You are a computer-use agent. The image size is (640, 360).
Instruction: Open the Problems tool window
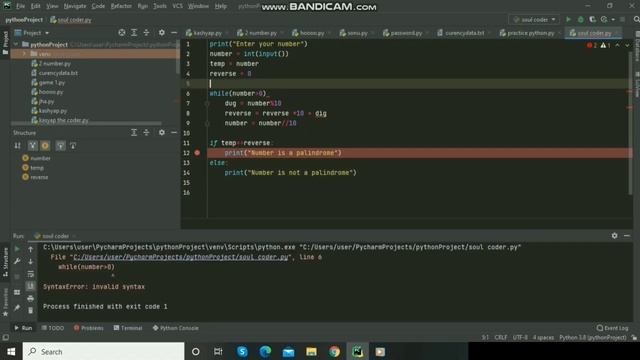click(89, 328)
